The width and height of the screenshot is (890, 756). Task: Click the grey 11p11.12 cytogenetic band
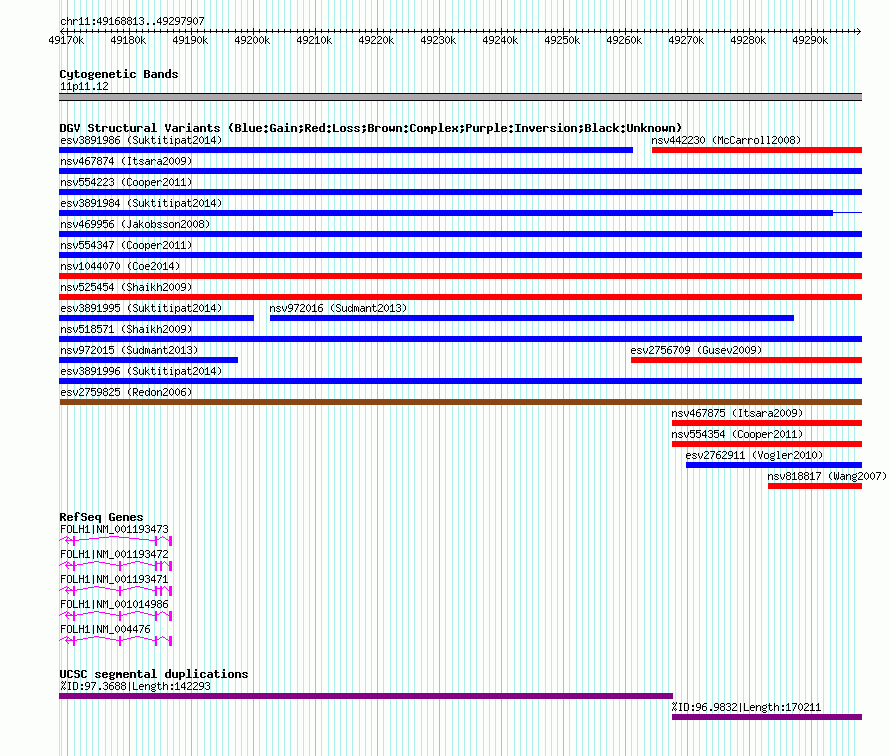tap(460, 97)
